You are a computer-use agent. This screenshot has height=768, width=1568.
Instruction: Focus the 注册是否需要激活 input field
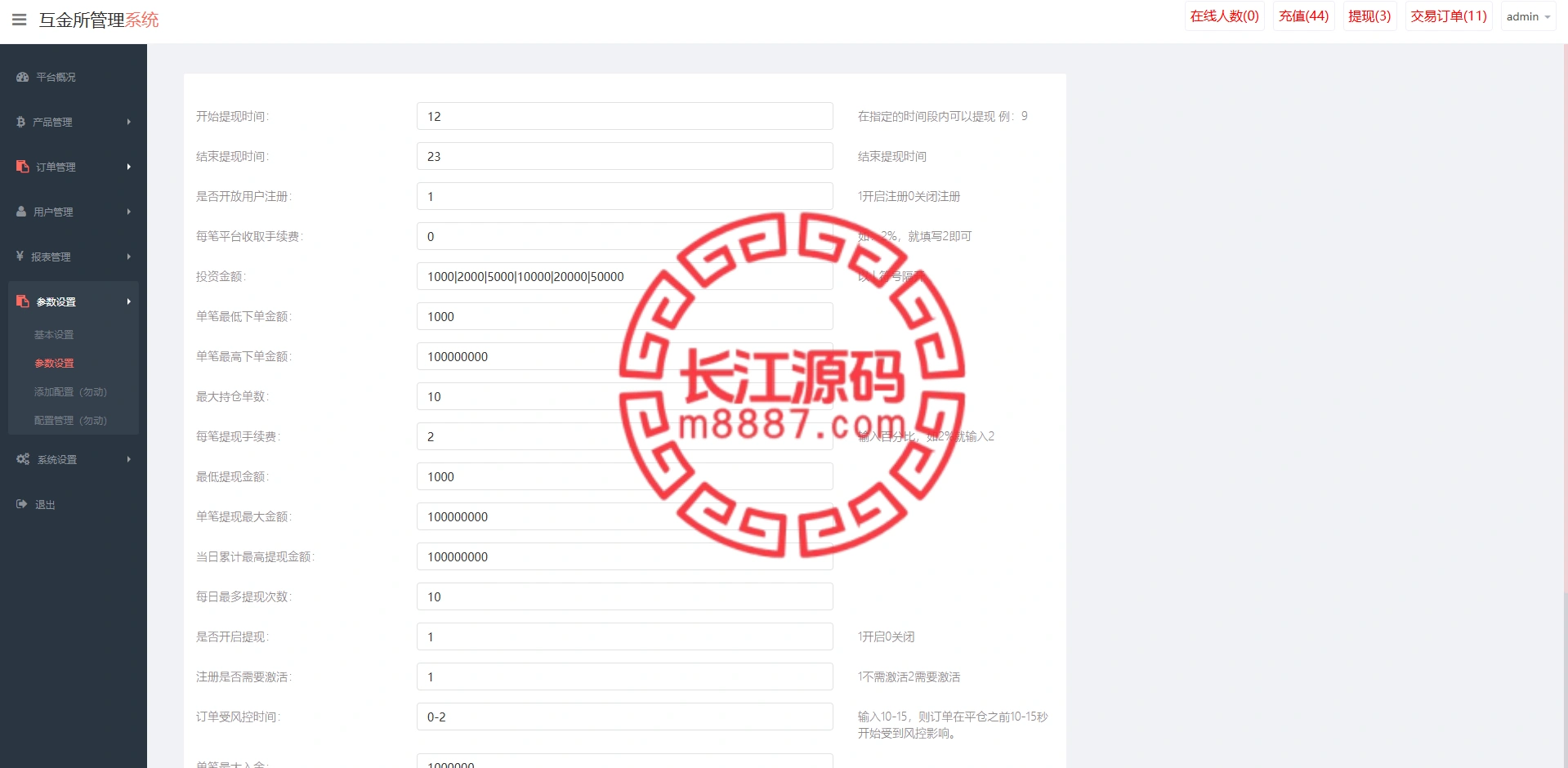(624, 676)
